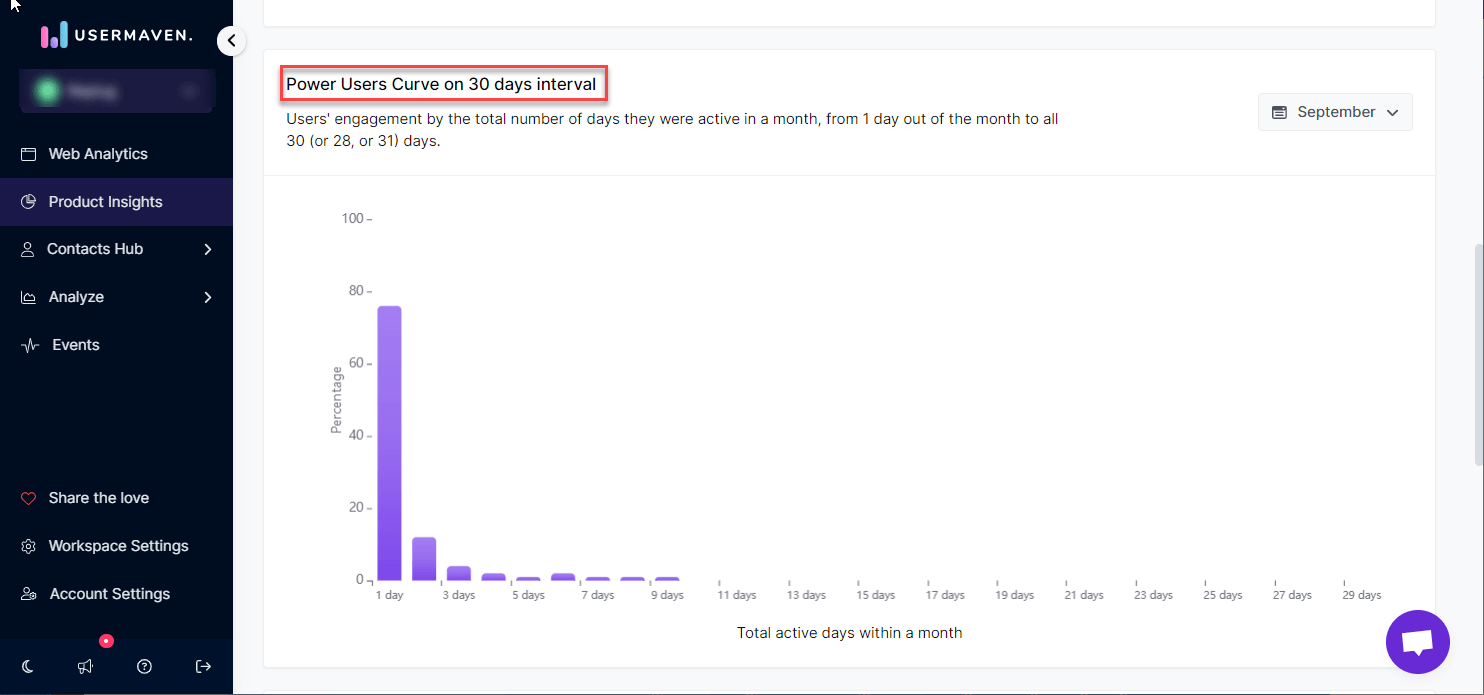Click the Usermaven logo
Image resolution: width=1484 pixels, height=695 pixels.
point(116,37)
